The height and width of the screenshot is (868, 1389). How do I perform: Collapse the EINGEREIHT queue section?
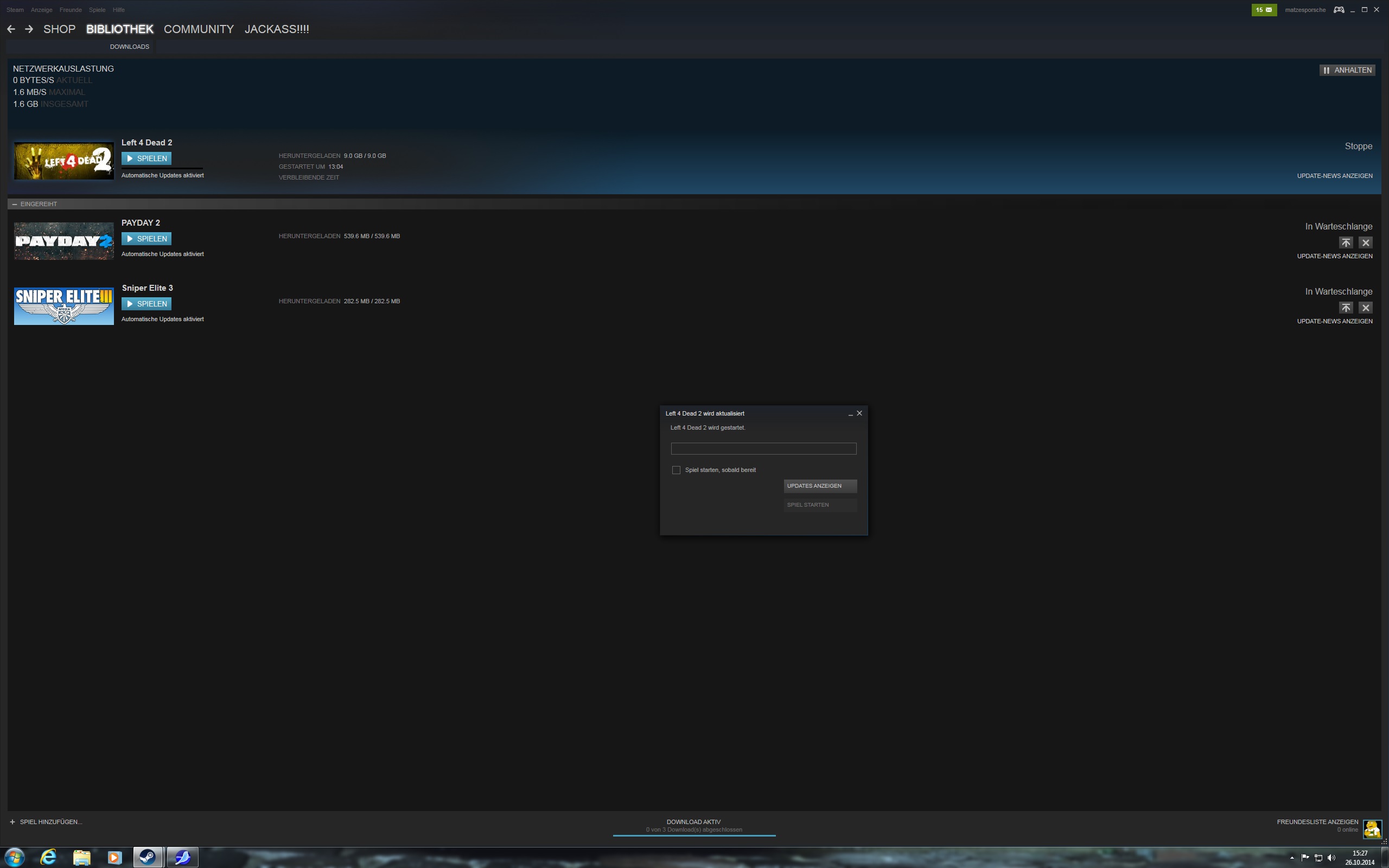14,205
